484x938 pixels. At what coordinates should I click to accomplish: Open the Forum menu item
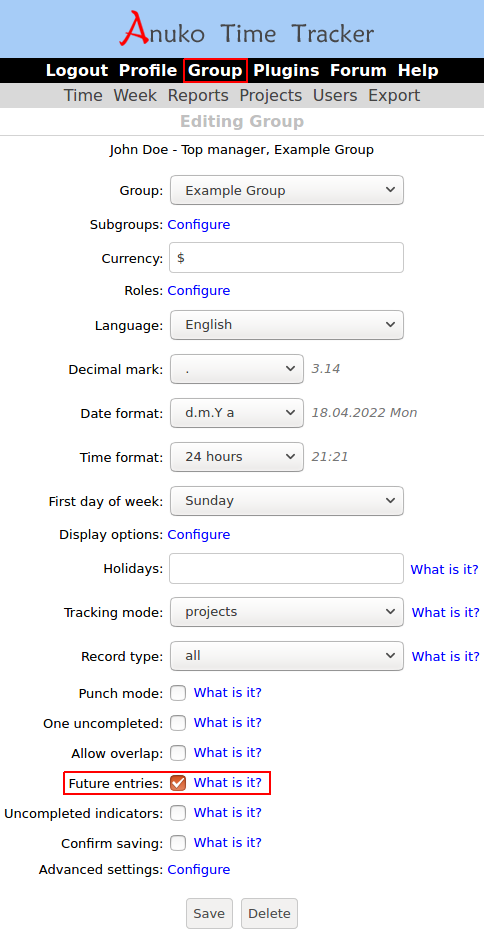tap(358, 71)
